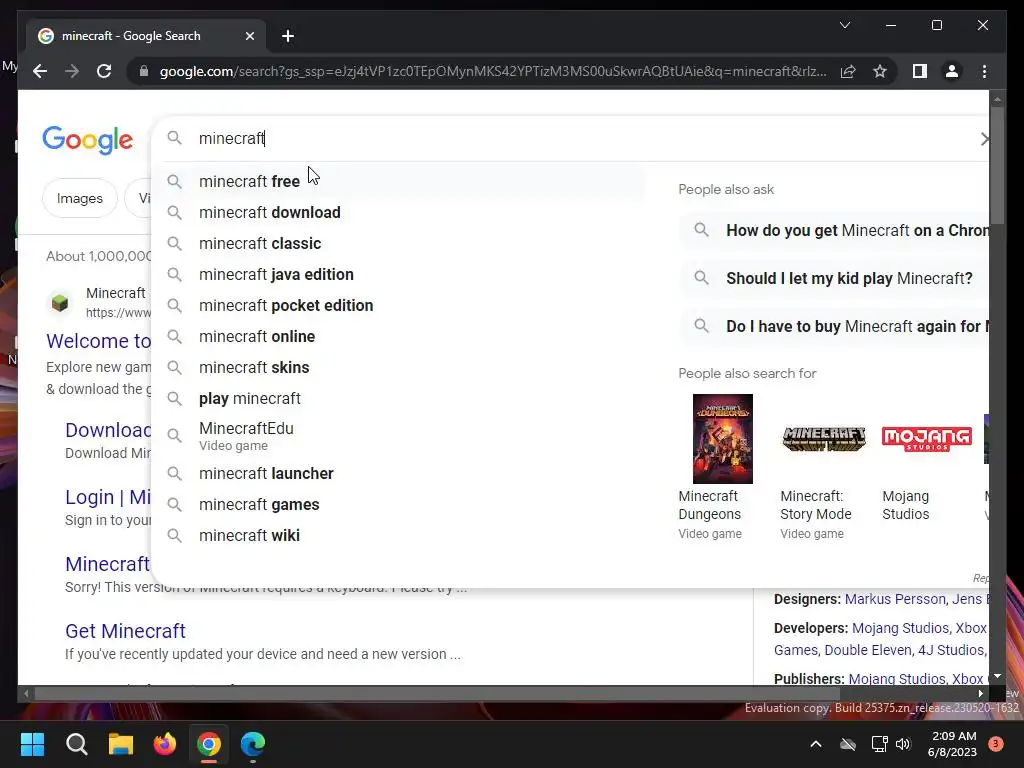The width and height of the screenshot is (1024, 768).
Task: Reload the page with the refresh icon
Action: click(x=104, y=71)
